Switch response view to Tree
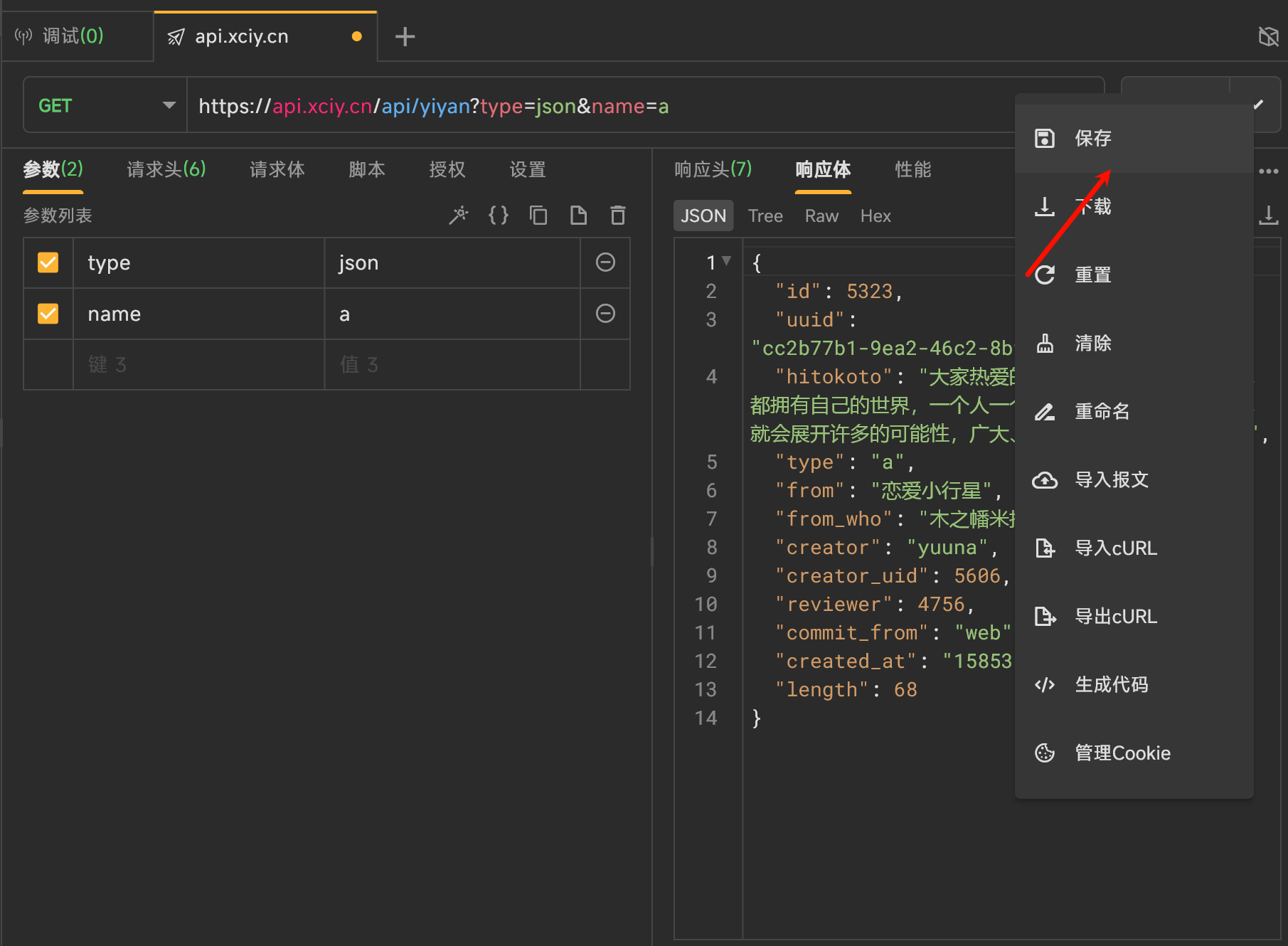 click(765, 216)
